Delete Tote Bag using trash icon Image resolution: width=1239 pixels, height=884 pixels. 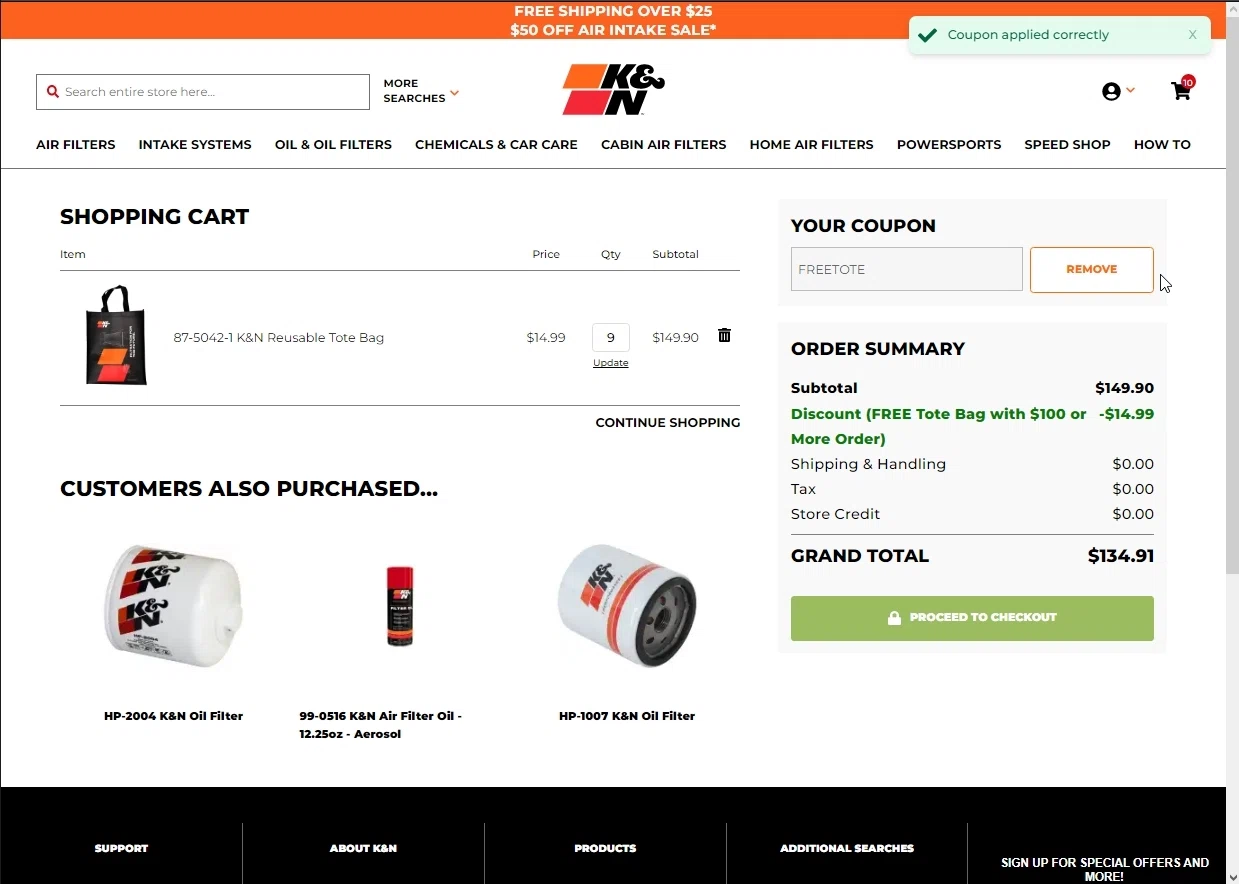(725, 336)
